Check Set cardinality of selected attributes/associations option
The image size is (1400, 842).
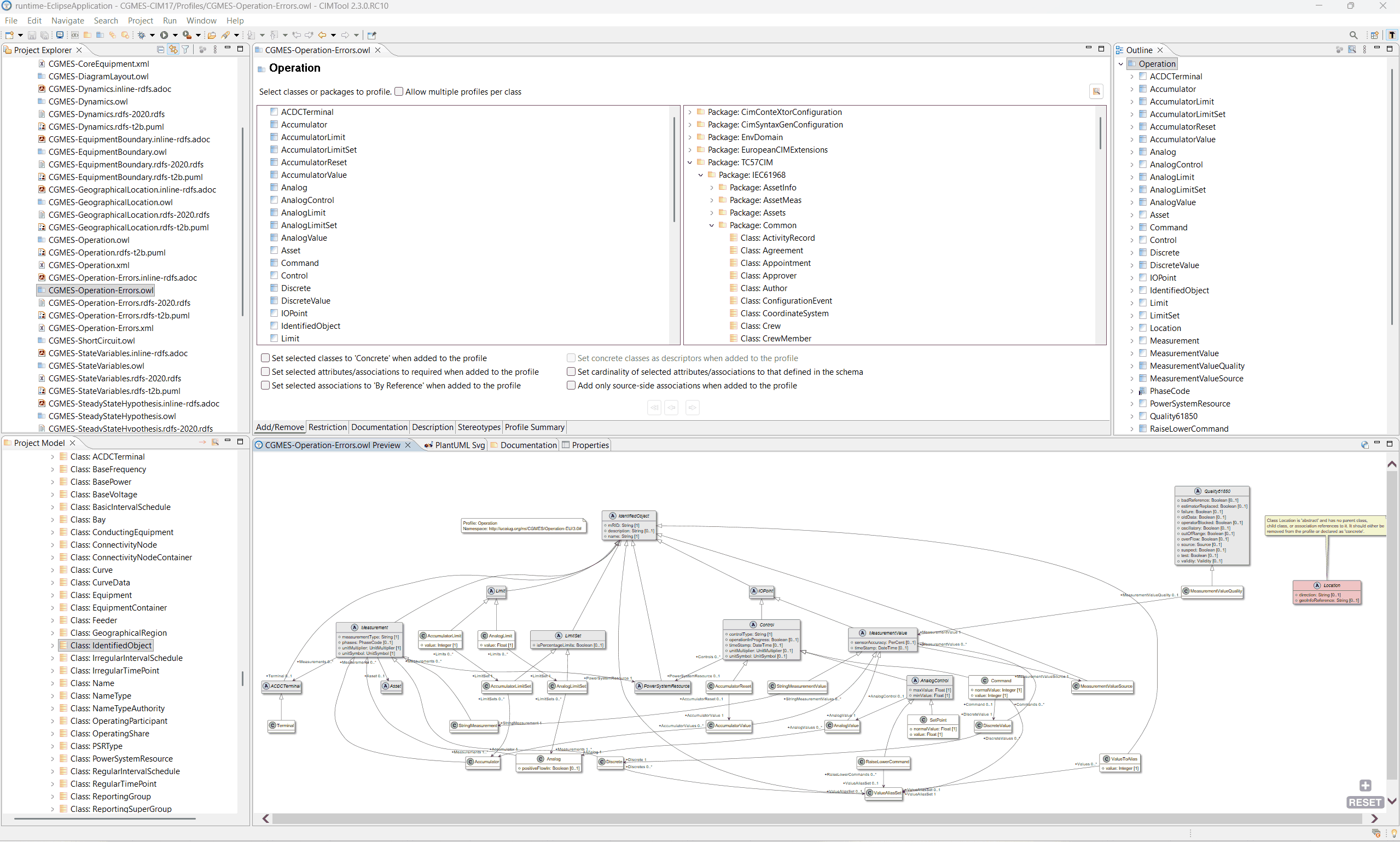click(x=571, y=371)
